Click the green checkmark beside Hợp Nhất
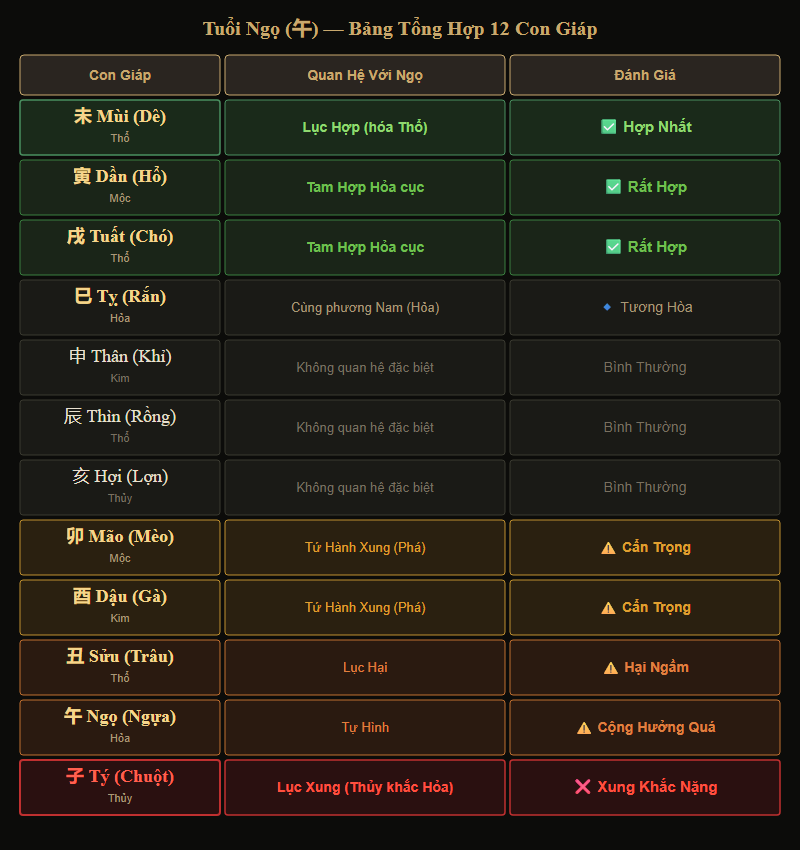The height and width of the screenshot is (850, 800). pyautogui.click(x=608, y=127)
